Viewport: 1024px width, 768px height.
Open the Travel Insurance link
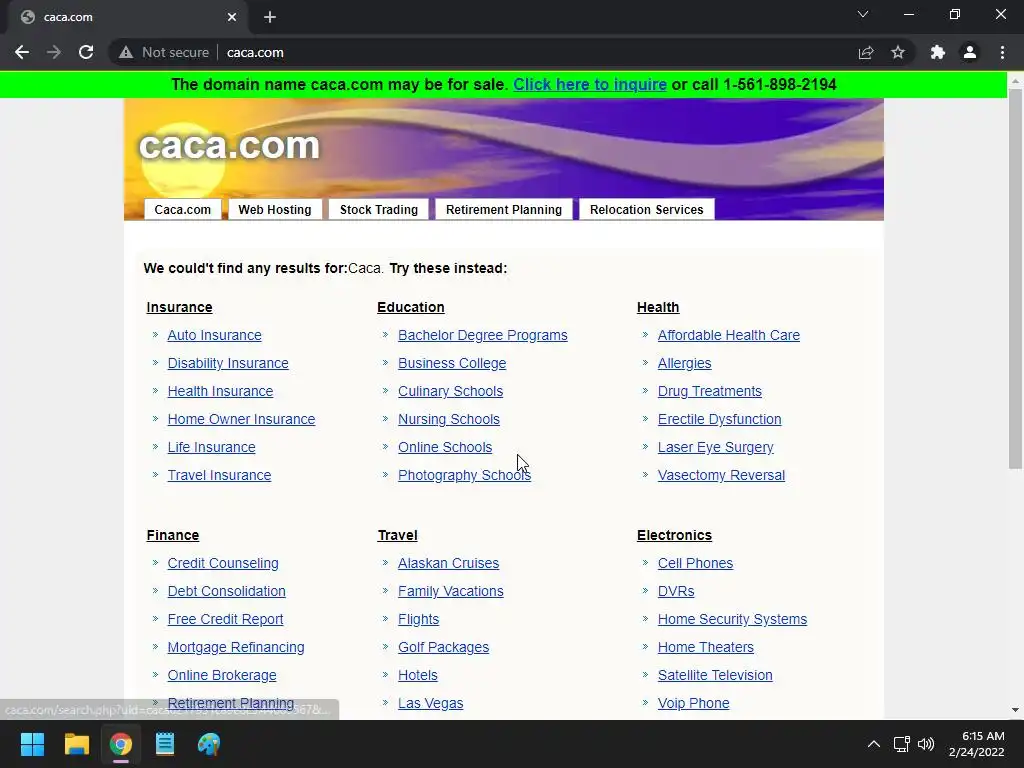(219, 475)
